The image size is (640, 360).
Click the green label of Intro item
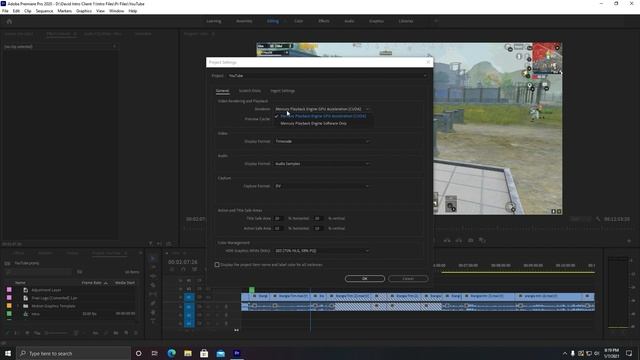tap(9, 314)
